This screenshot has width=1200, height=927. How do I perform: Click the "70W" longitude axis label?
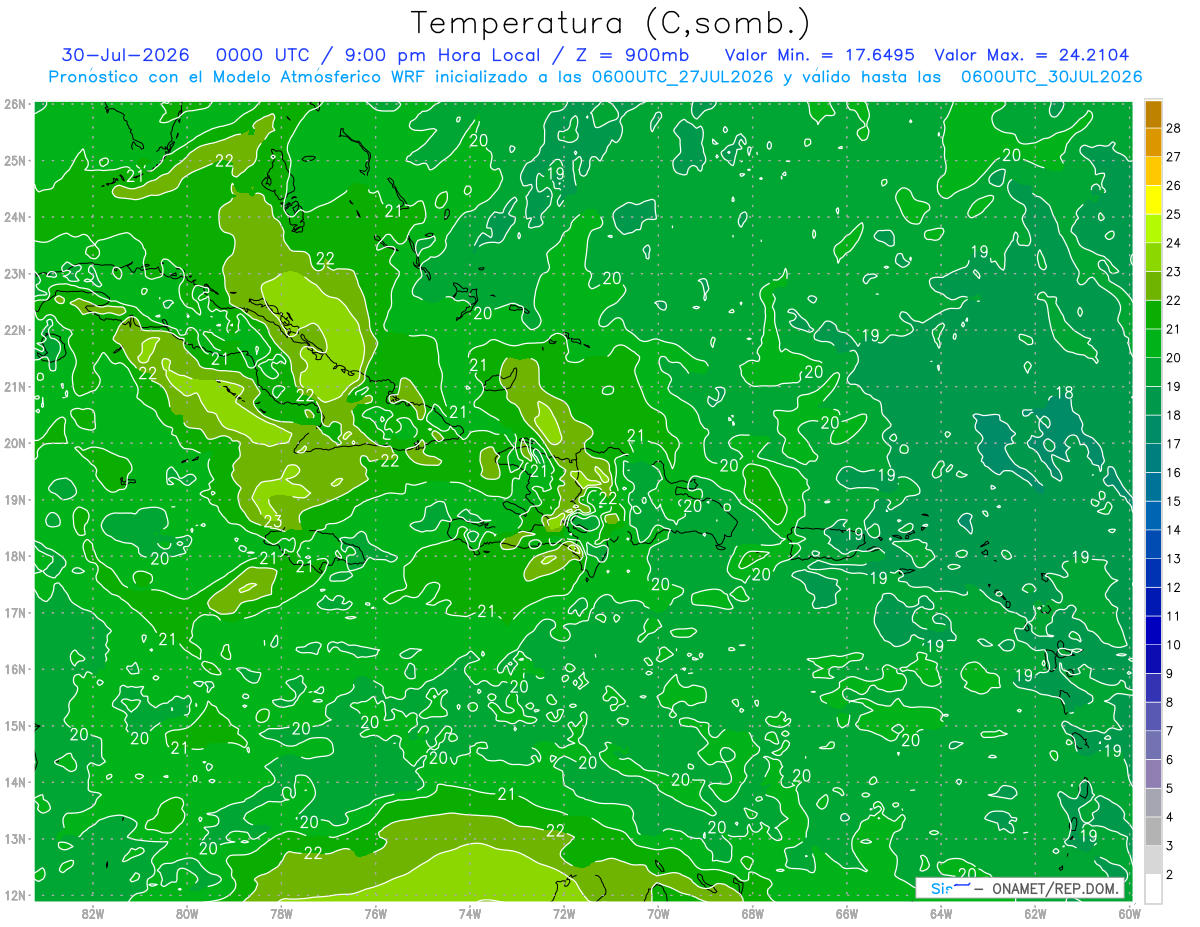(x=658, y=913)
